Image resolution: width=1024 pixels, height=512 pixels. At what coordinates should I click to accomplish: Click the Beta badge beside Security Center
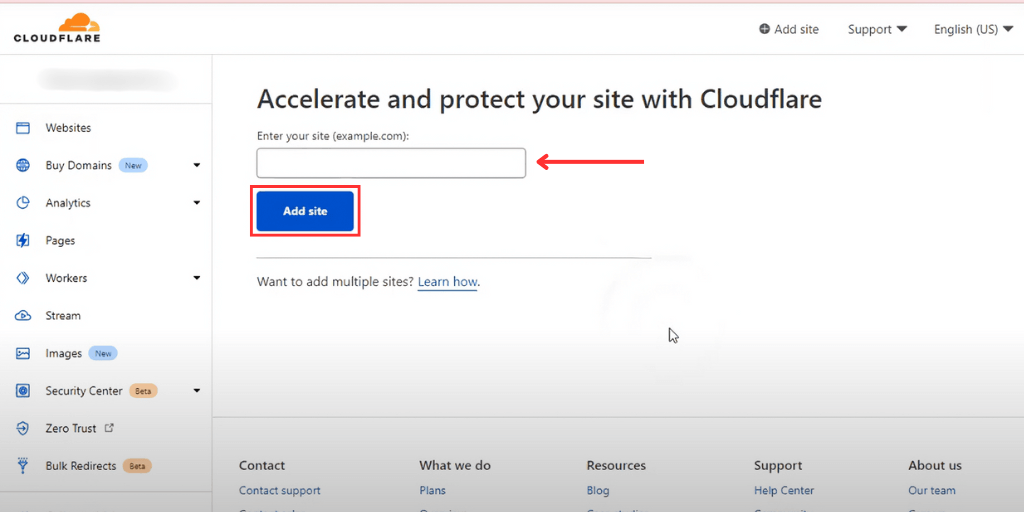click(x=143, y=391)
